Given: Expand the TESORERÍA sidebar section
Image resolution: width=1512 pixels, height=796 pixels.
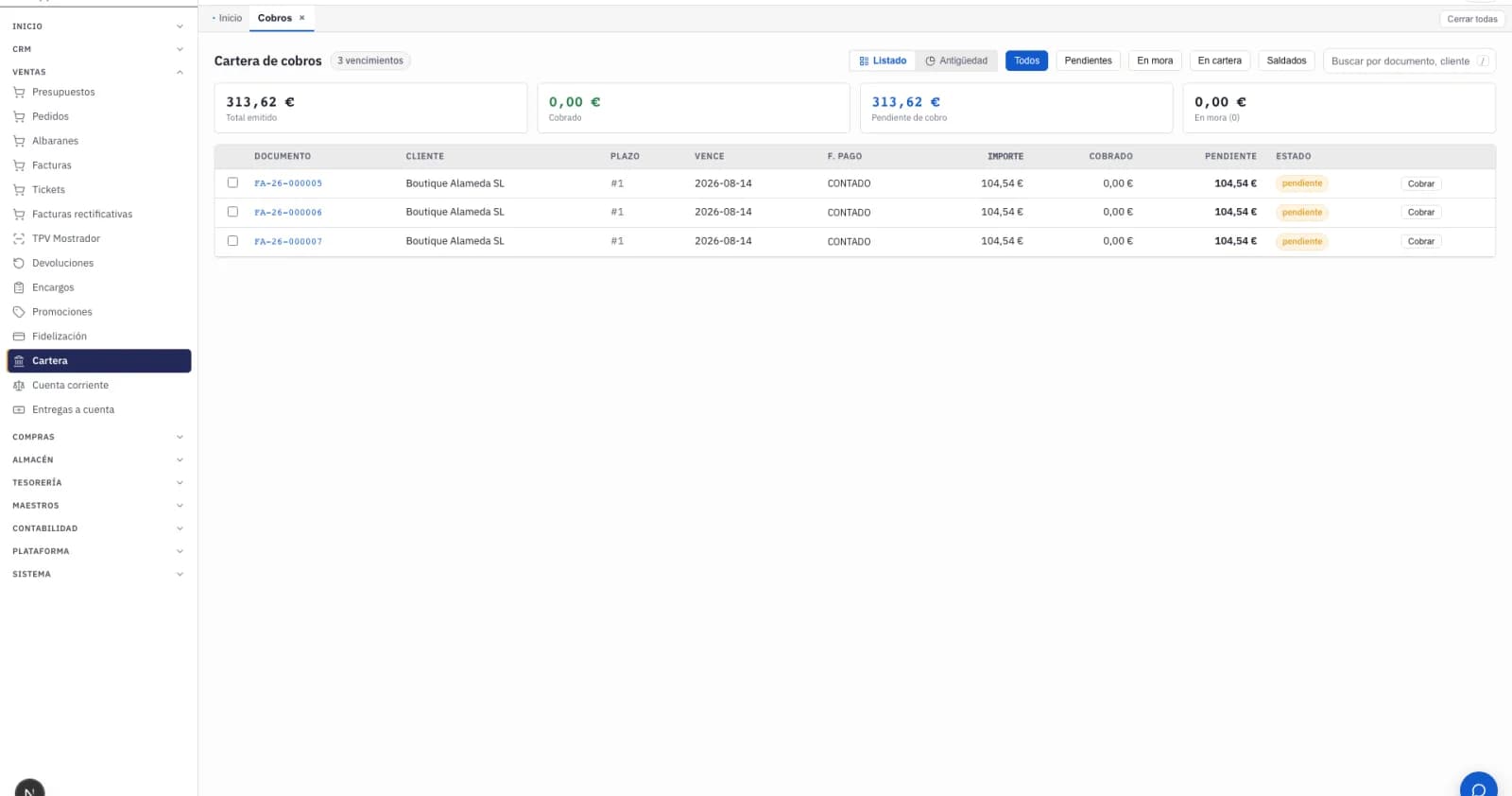Looking at the screenshot, I should 98,482.
